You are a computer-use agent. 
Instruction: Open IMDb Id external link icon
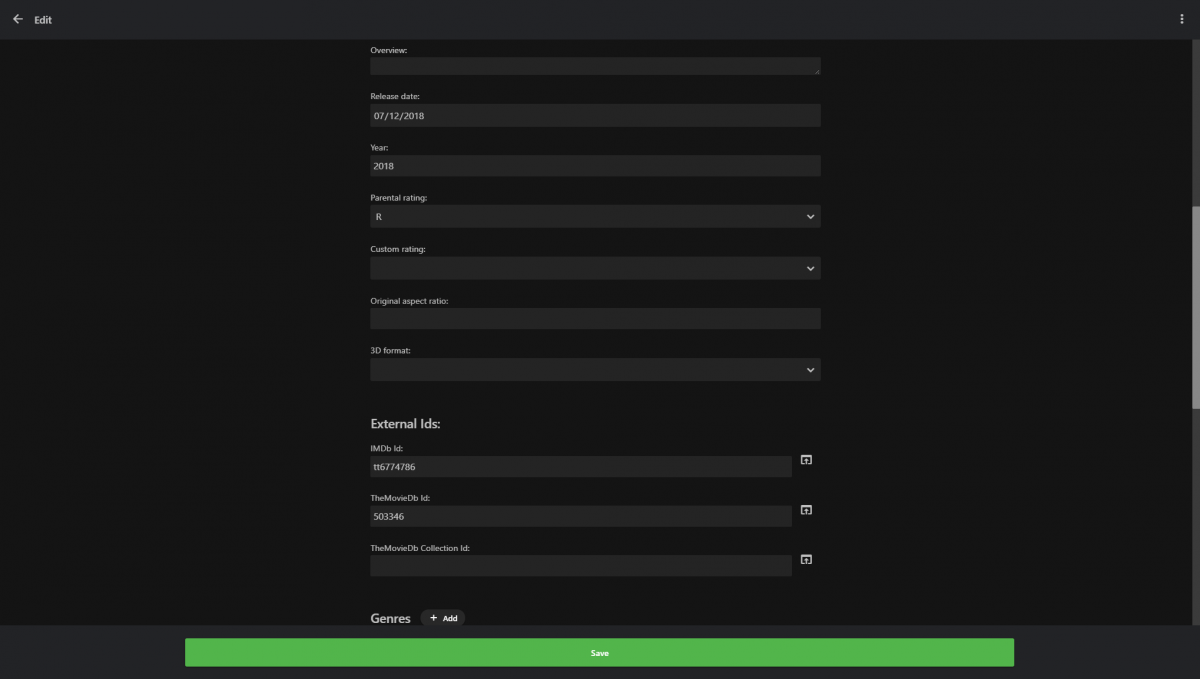[x=806, y=460]
